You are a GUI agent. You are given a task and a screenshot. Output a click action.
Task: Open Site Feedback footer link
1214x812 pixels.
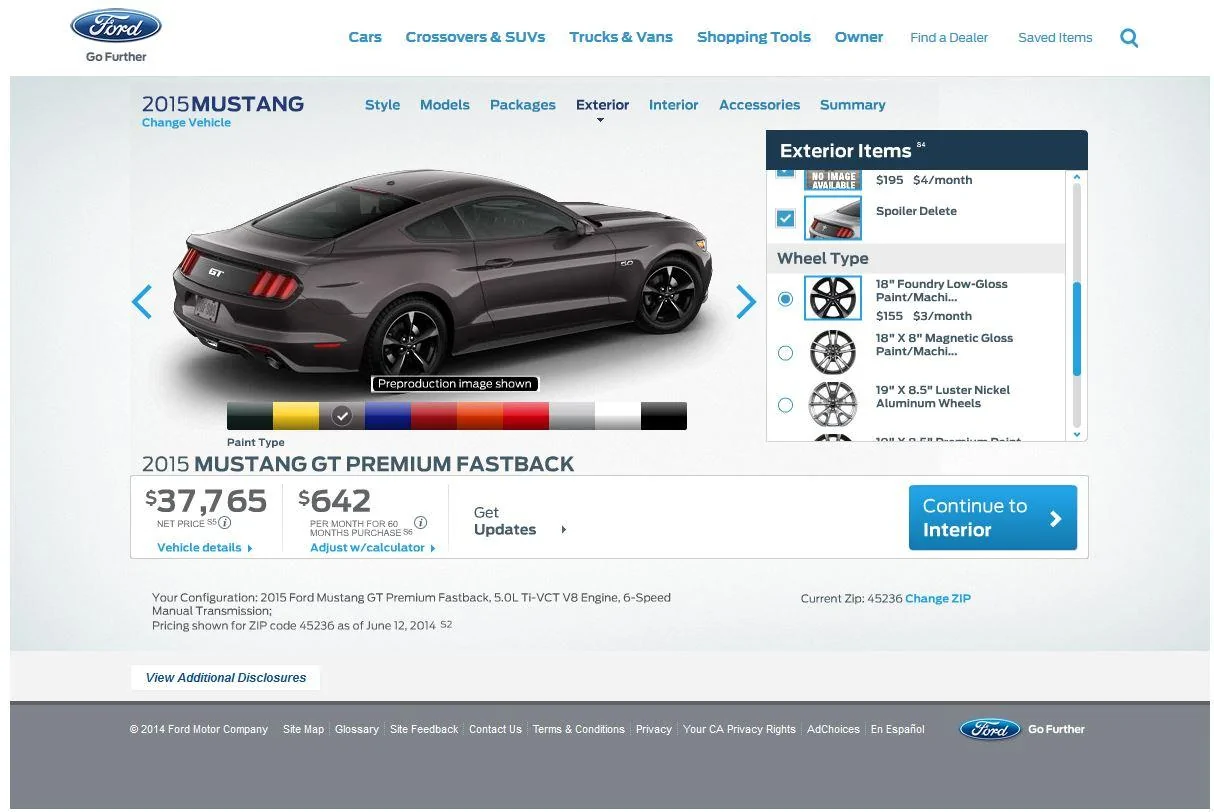(424, 730)
